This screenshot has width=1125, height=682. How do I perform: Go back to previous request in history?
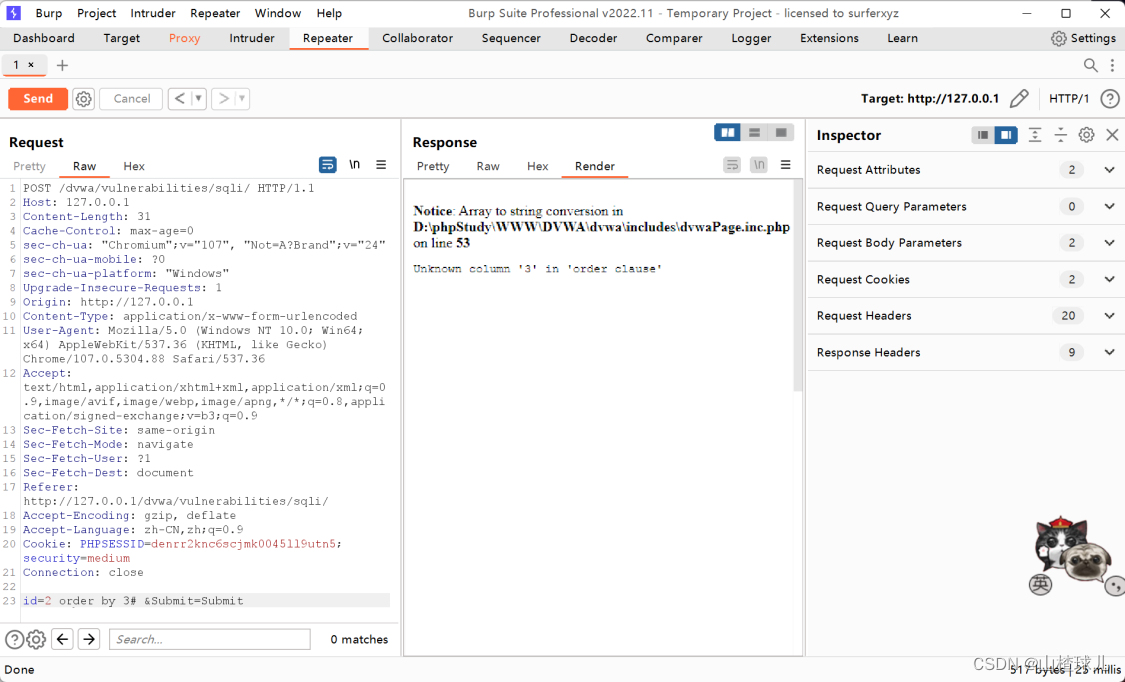(180, 99)
